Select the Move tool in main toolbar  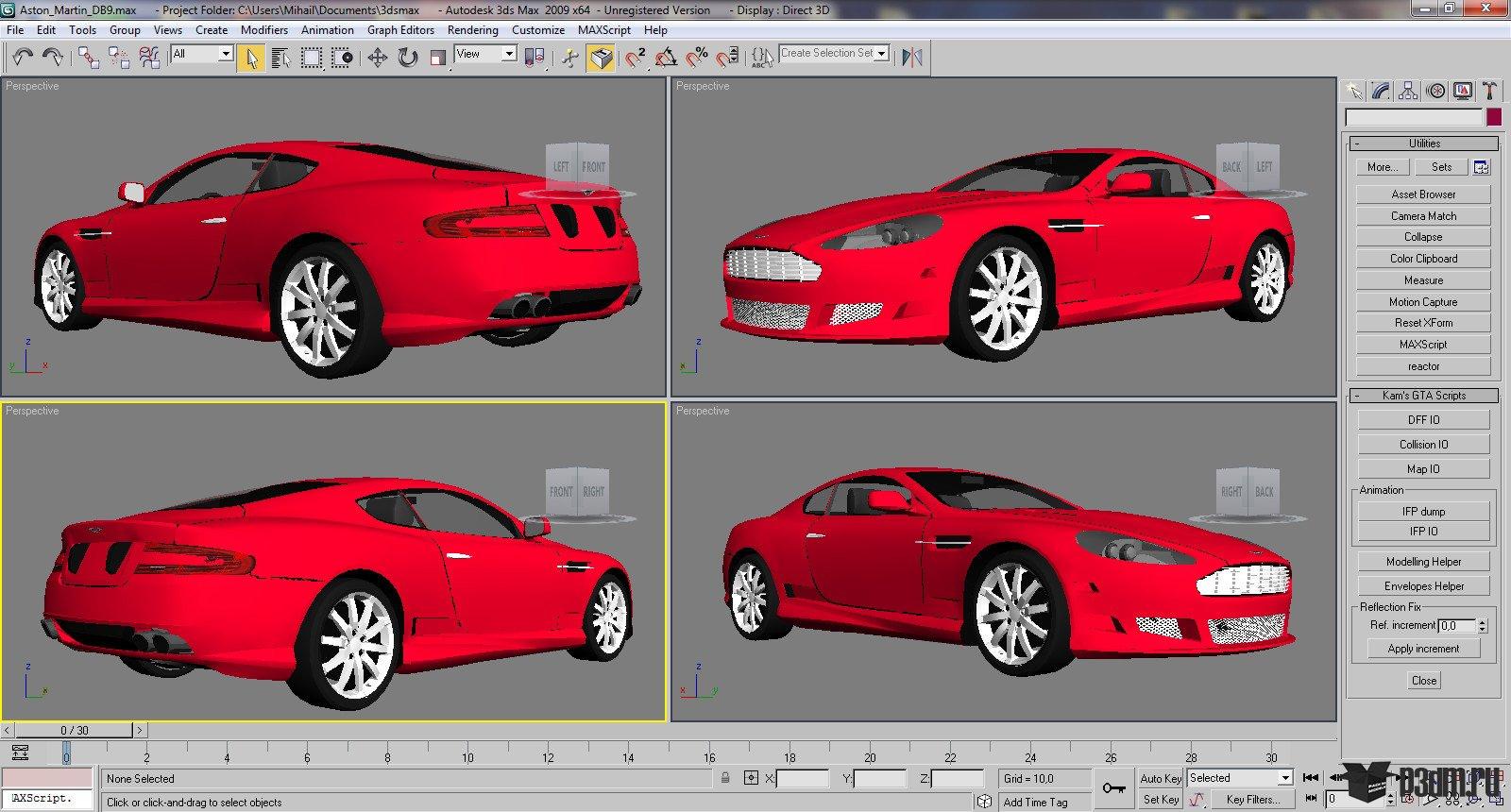[x=377, y=58]
